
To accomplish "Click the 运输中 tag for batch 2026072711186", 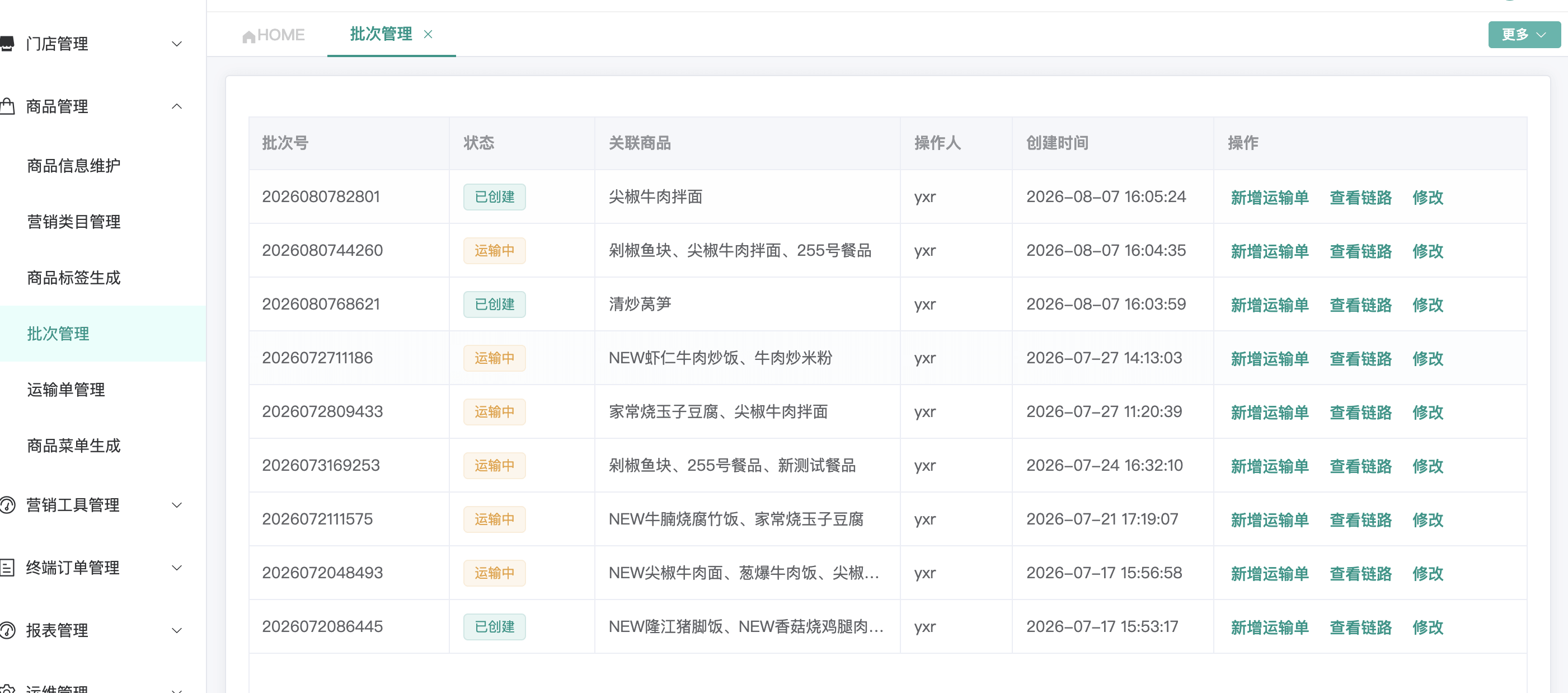I will pyautogui.click(x=494, y=358).
